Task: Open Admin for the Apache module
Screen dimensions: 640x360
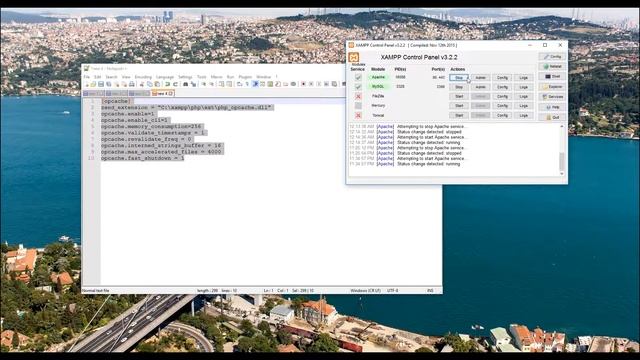Action: click(480, 78)
